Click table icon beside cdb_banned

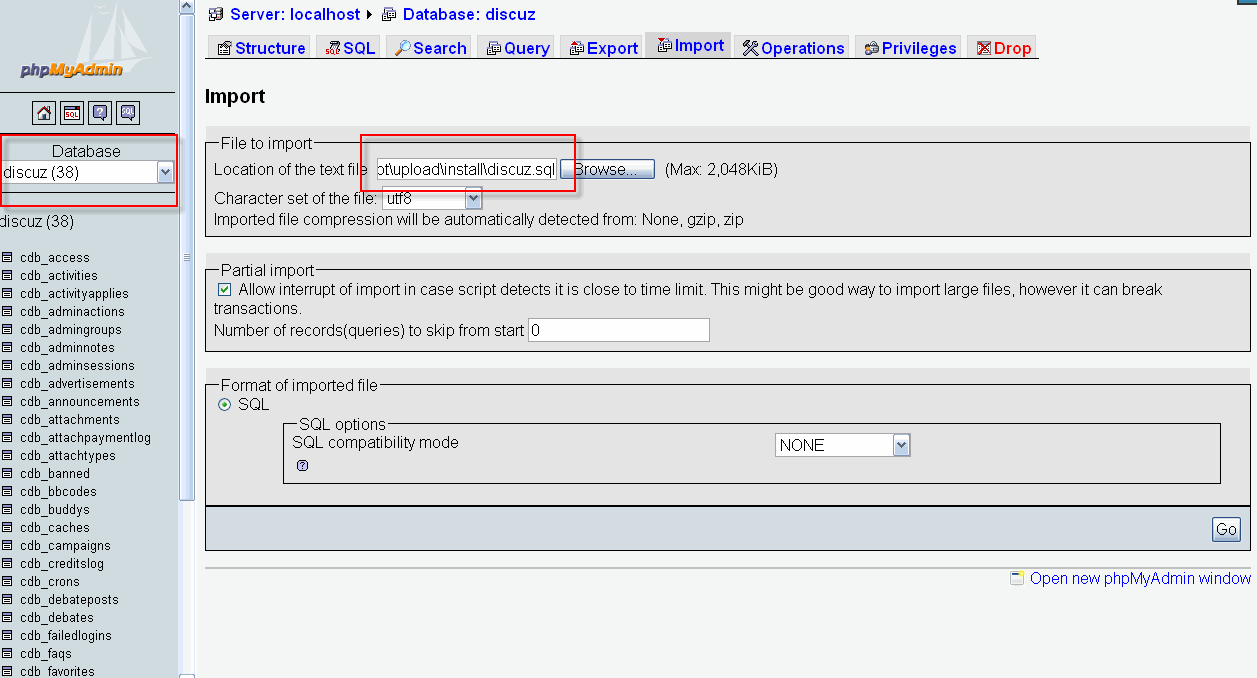pos(7,474)
